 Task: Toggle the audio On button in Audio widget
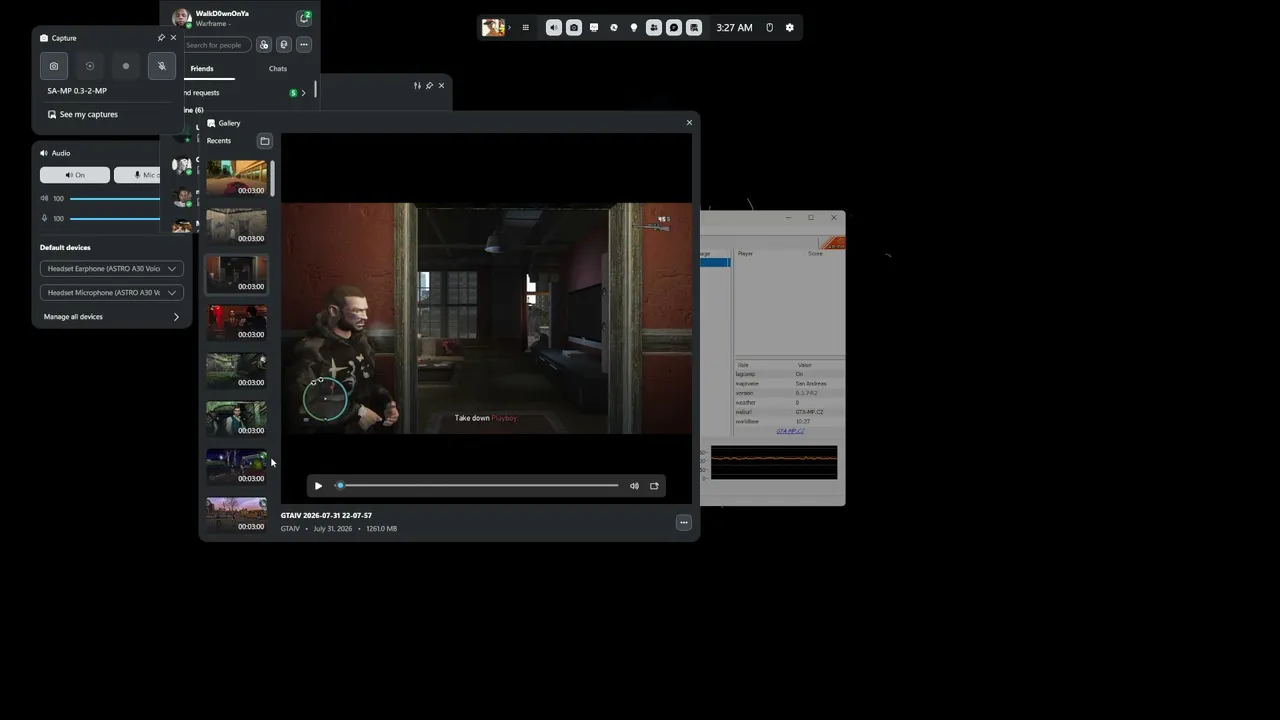click(x=75, y=175)
